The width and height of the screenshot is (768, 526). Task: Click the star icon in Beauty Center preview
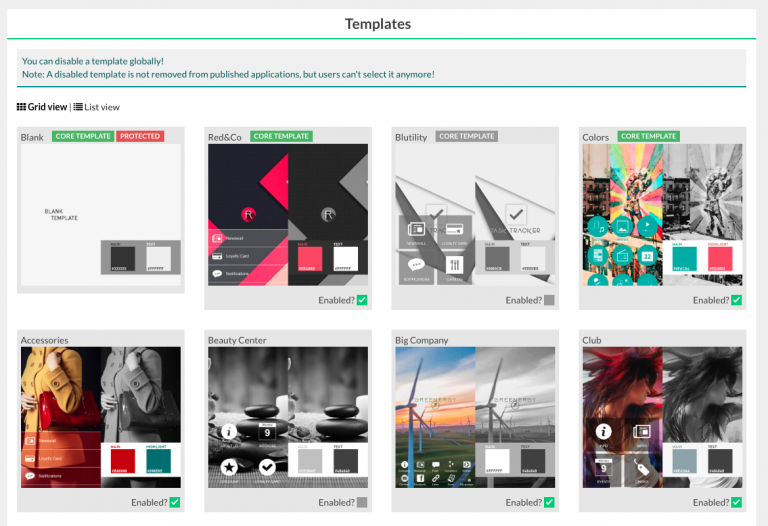pyautogui.click(x=228, y=467)
